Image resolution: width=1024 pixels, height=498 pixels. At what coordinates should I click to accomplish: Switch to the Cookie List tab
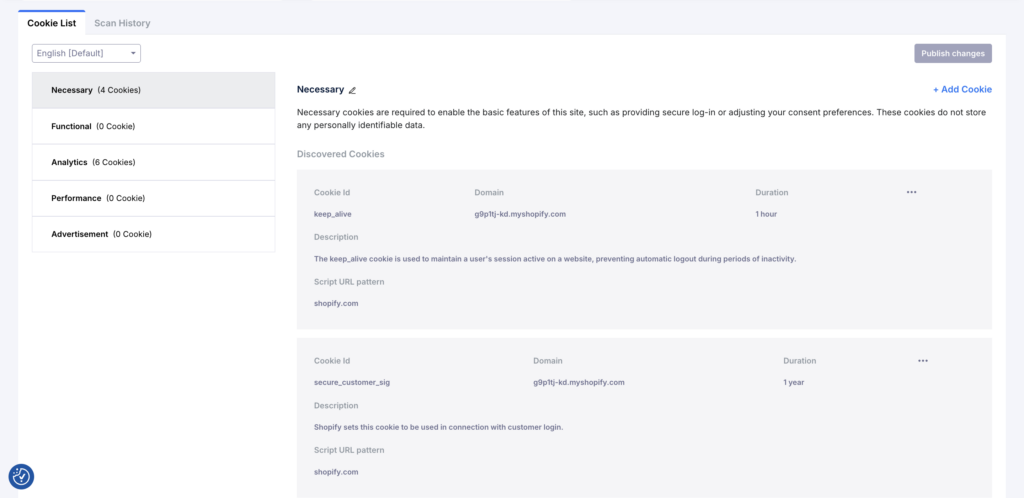[51, 22]
